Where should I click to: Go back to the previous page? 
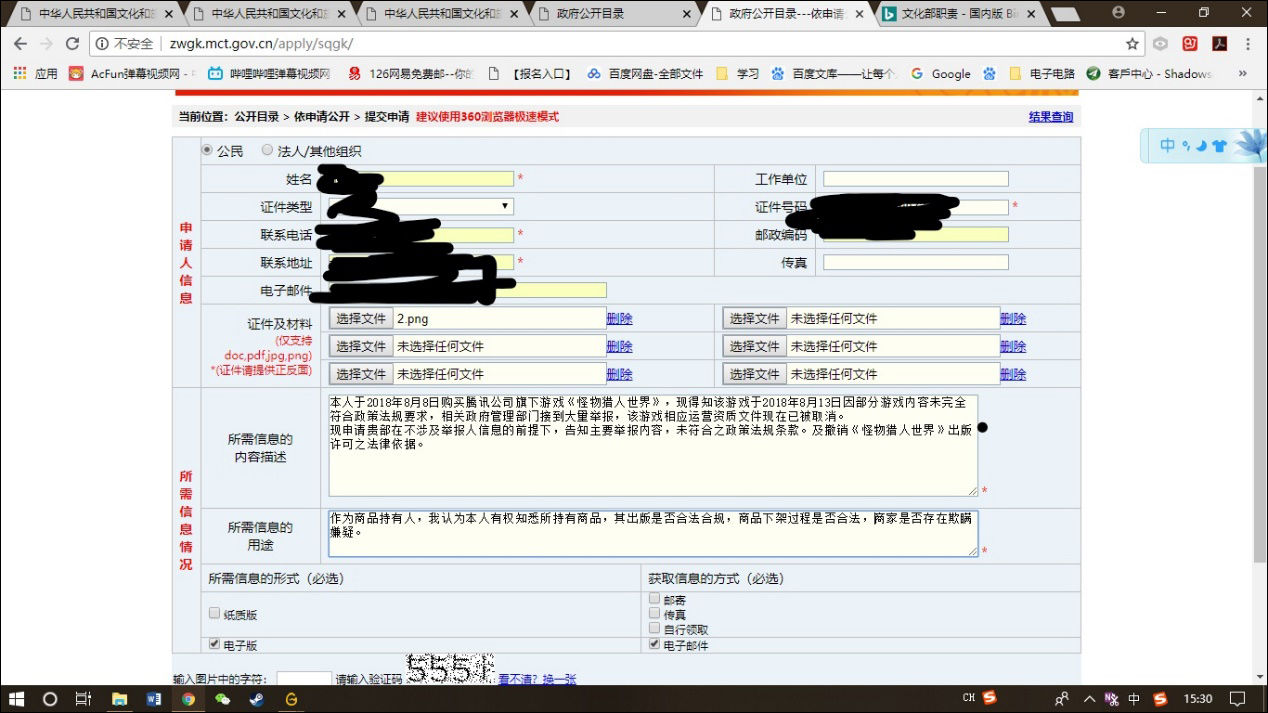20,44
